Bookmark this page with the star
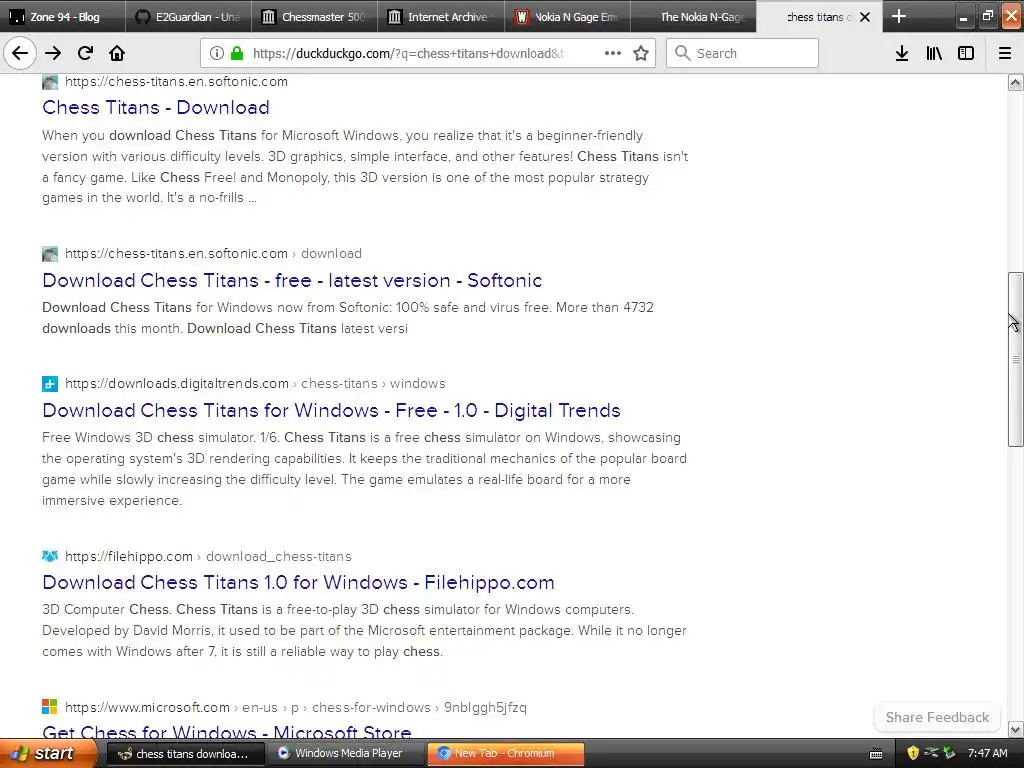Screen dimensions: 1024x768 click(641, 54)
